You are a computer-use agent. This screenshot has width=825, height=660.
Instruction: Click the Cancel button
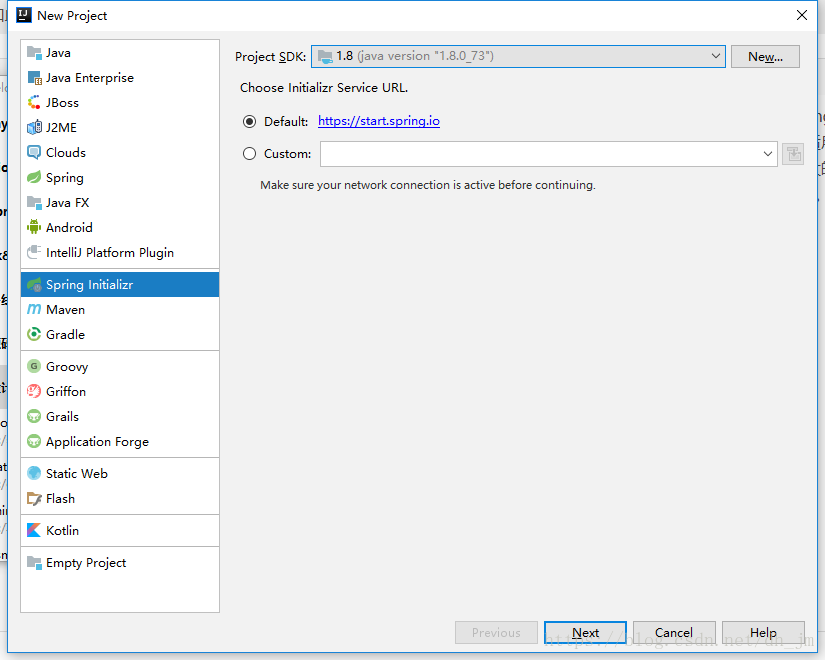tap(674, 633)
